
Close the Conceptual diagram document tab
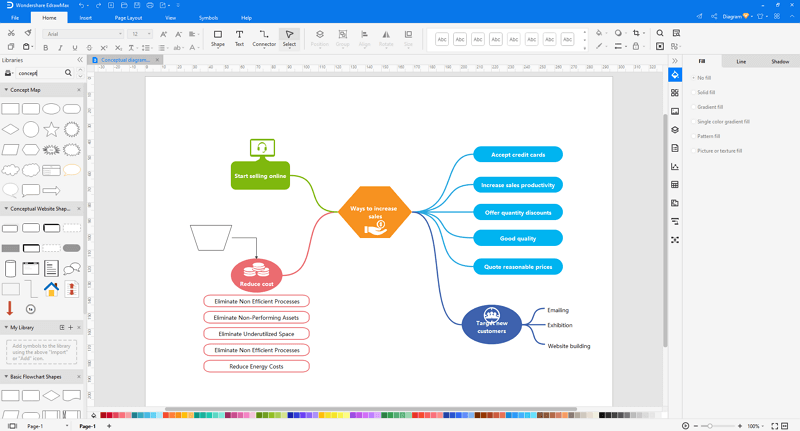(157, 60)
